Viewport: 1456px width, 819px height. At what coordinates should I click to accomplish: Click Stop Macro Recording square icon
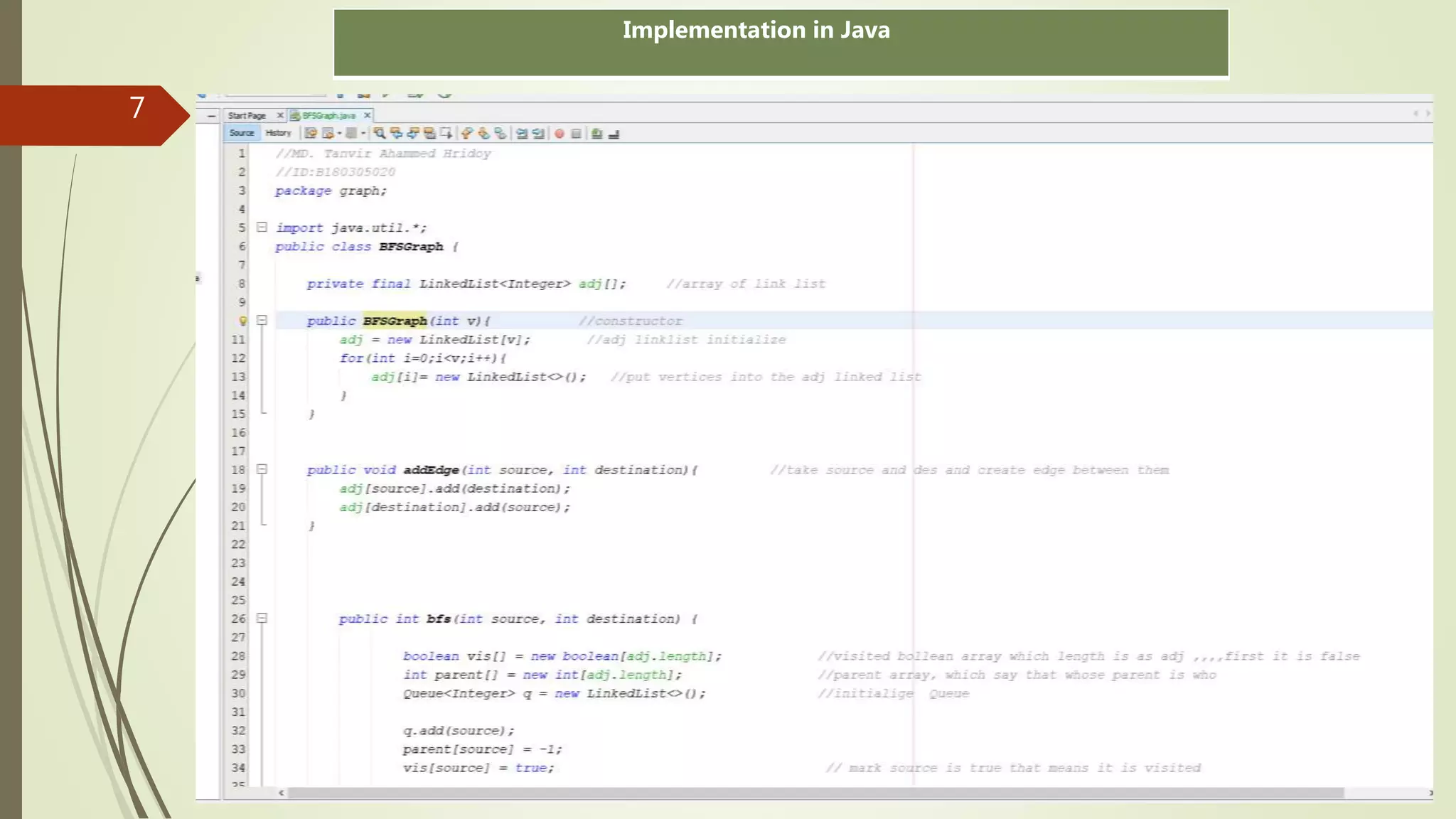pos(577,134)
